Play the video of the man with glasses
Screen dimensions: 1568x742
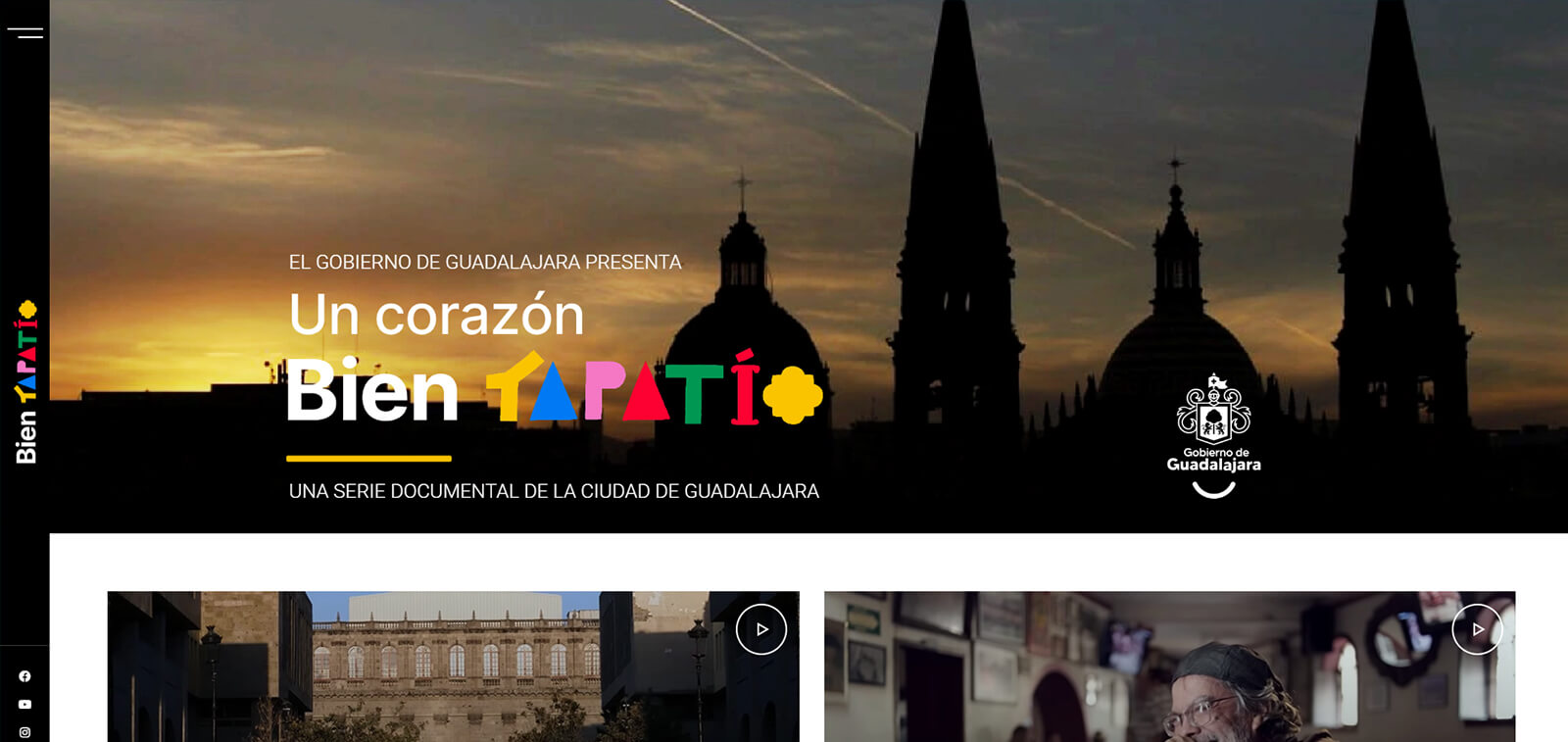coord(1477,629)
